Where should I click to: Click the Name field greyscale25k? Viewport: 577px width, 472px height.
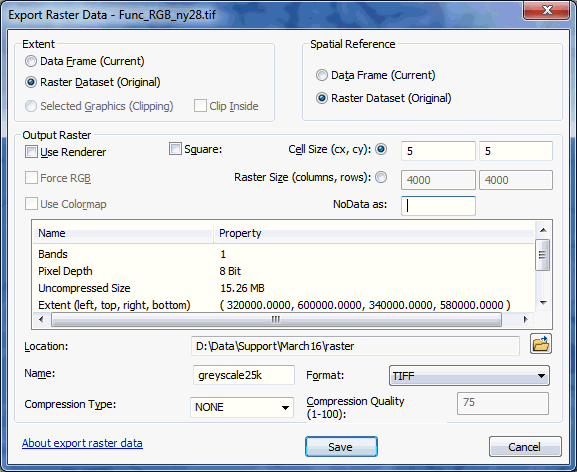[x=244, y=375]
